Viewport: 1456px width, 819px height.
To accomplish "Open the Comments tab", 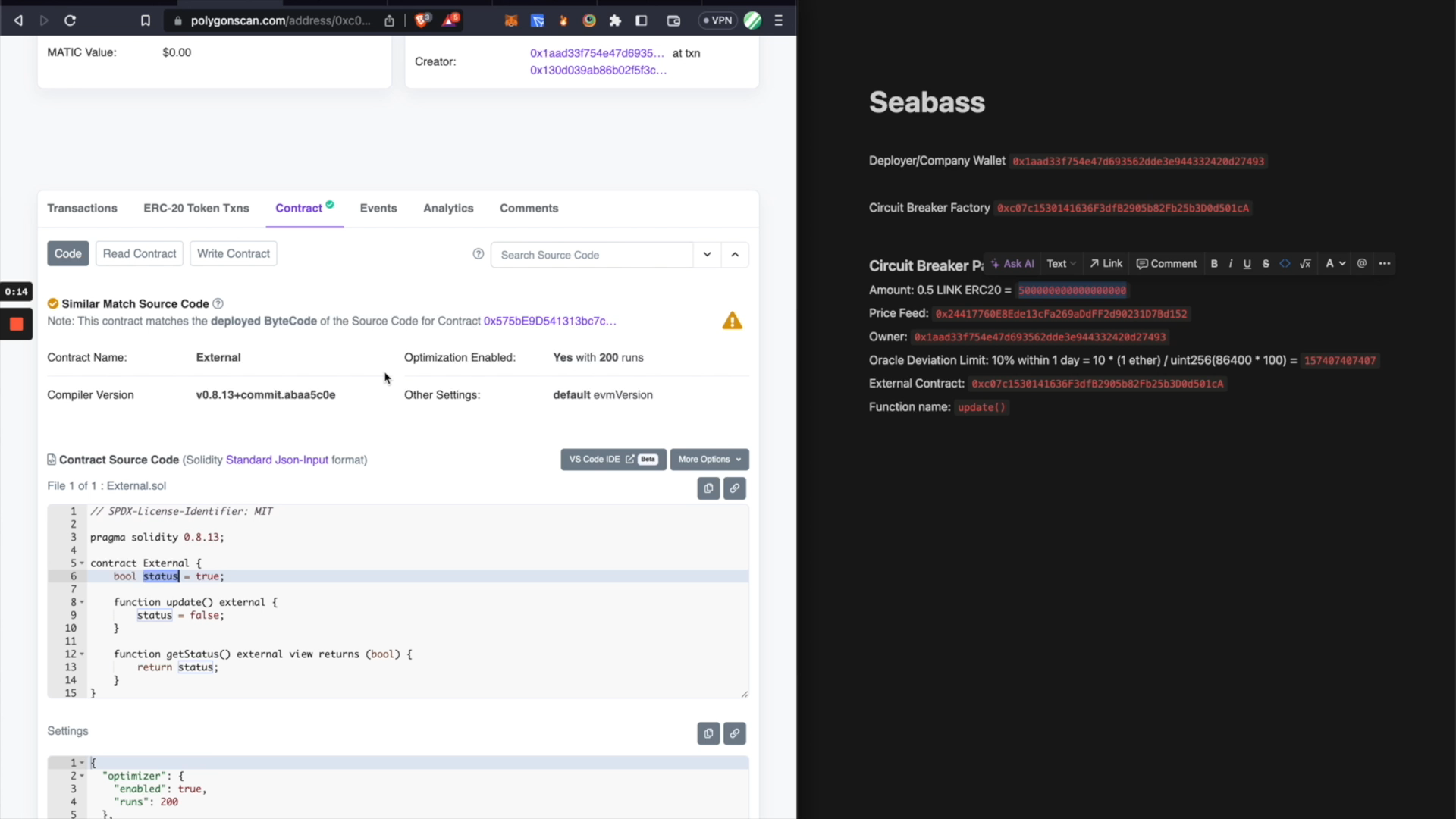I will coord(529,208).
